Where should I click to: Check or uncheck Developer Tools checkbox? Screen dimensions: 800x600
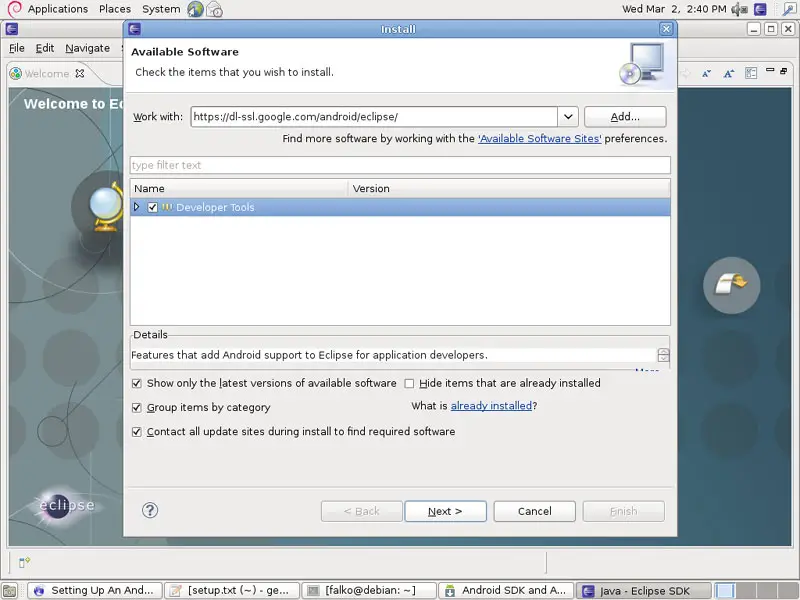(152, 207)
